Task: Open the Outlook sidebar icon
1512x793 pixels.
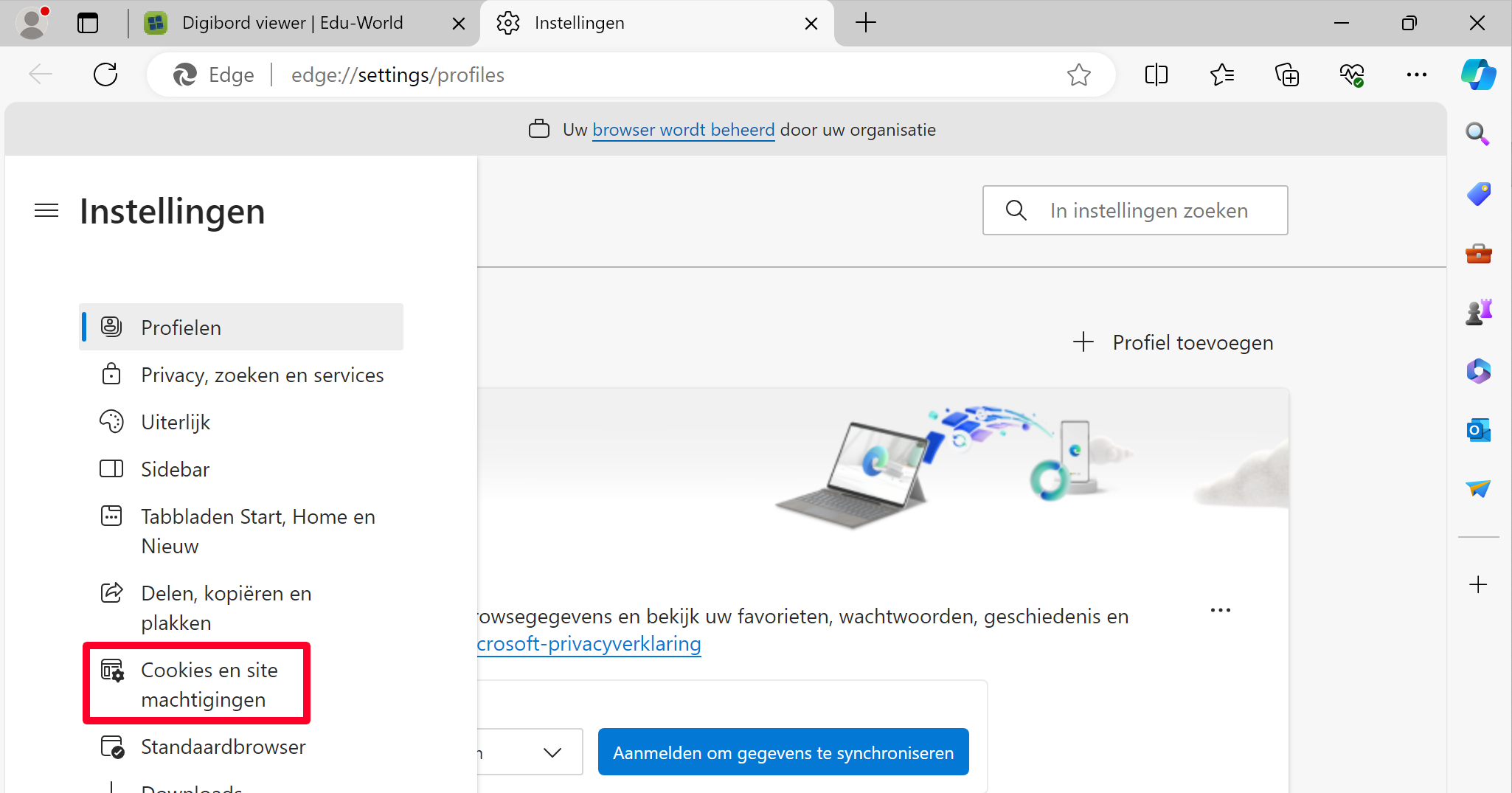Action: coord(1478,429)
